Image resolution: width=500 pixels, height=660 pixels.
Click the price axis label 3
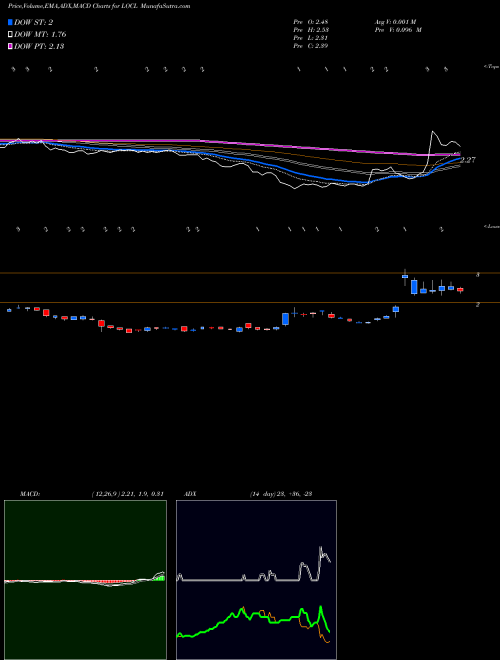(477, 275)
